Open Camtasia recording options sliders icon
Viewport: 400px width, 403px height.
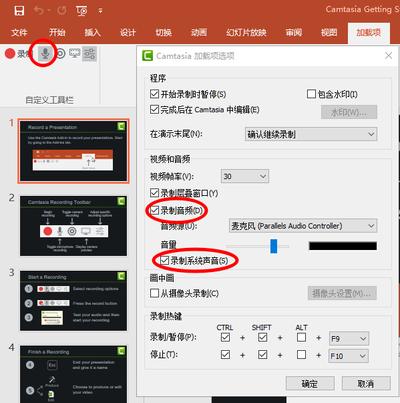tap(89, 54)
